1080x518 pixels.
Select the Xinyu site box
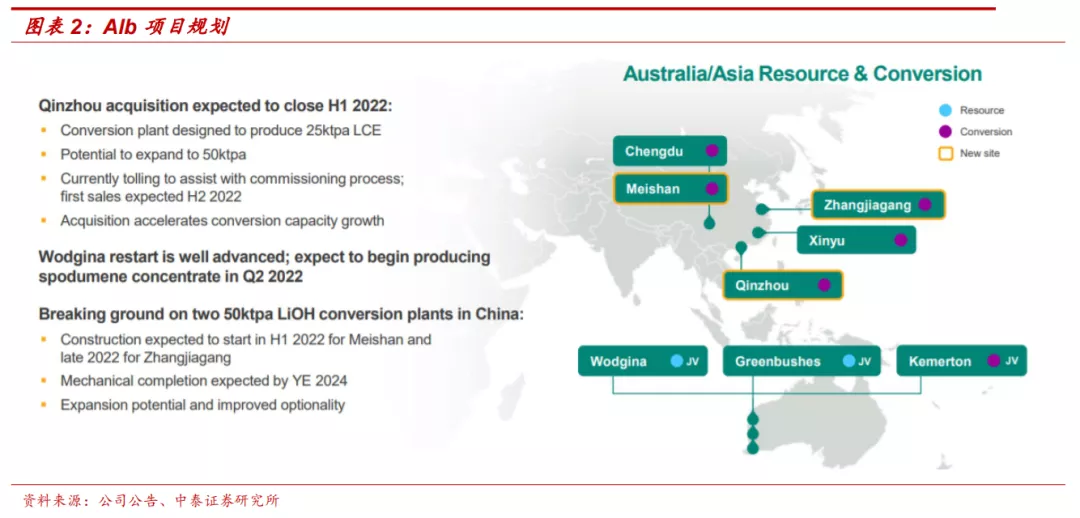[x=856, y=240]
